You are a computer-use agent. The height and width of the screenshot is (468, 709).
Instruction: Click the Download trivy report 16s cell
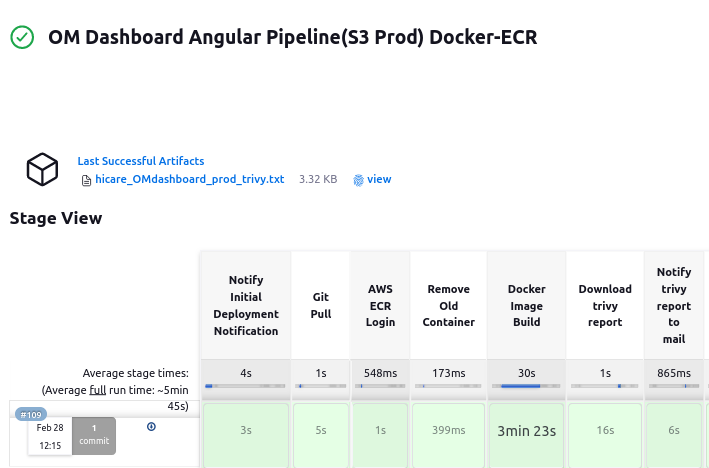click(x=605, y=431)
